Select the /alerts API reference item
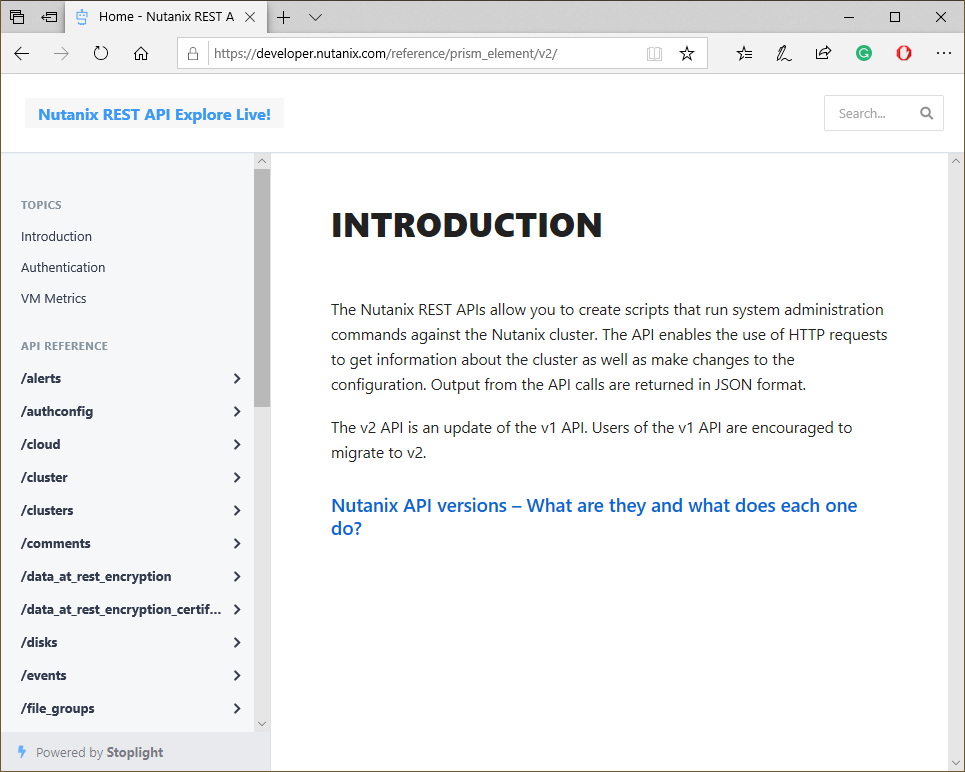 [41, 379]
